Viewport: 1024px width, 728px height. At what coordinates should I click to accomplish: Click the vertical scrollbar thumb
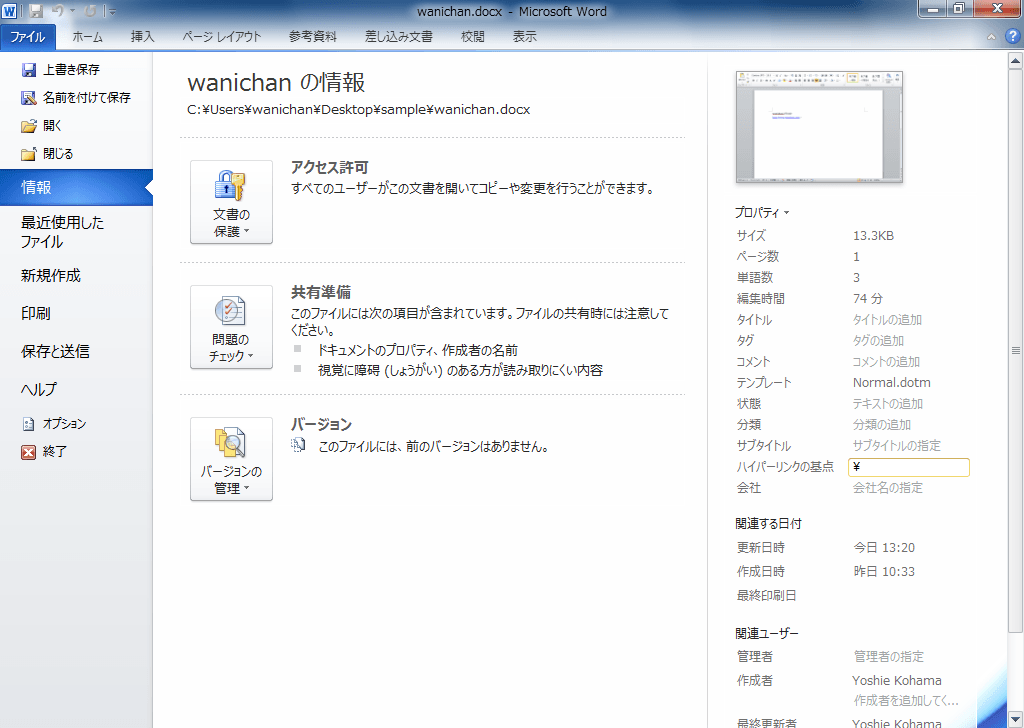click(x=1015, y=351)
